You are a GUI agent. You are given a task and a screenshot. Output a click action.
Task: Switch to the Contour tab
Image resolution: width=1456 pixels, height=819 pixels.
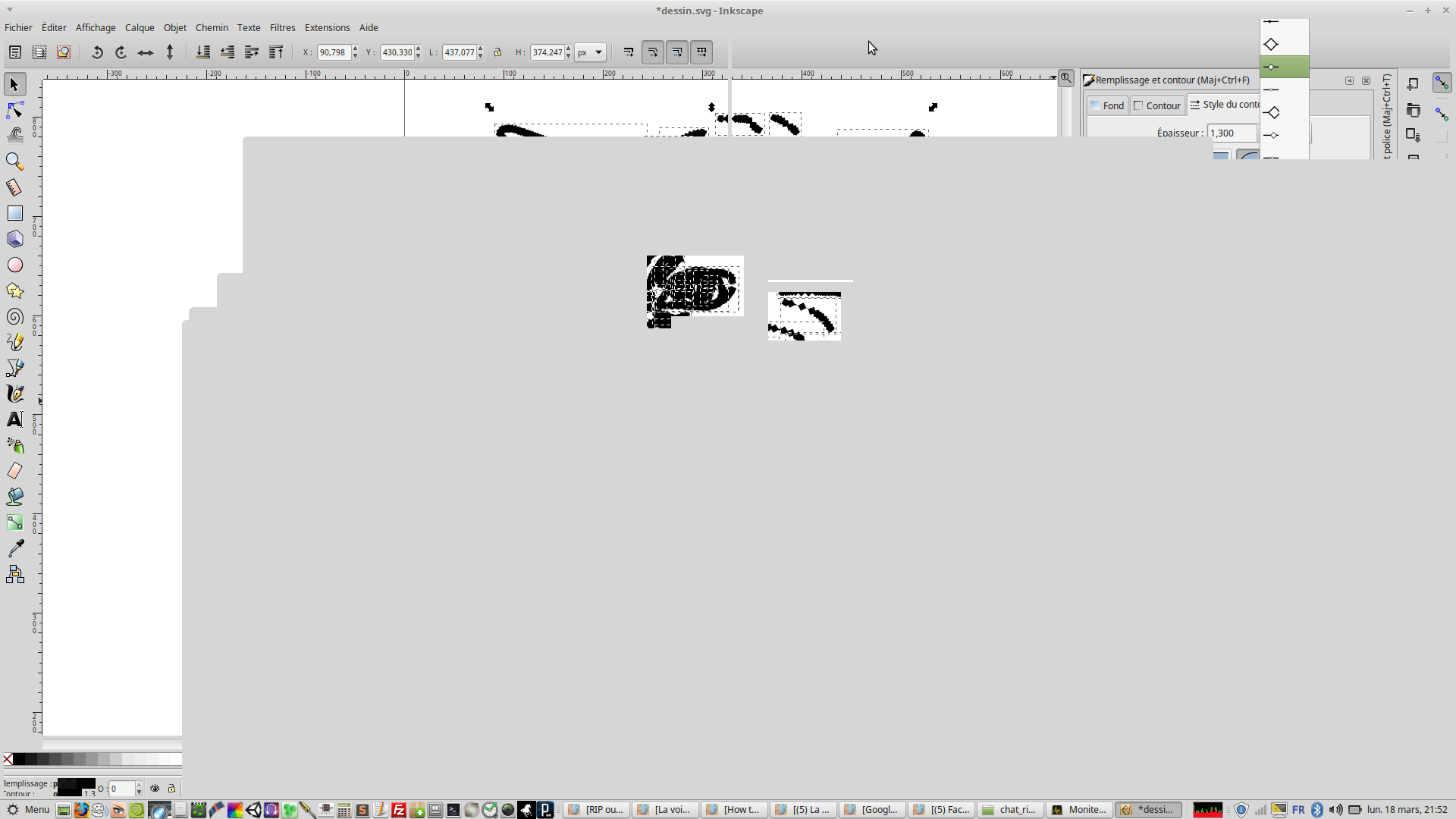click(x=1157, y=105)
